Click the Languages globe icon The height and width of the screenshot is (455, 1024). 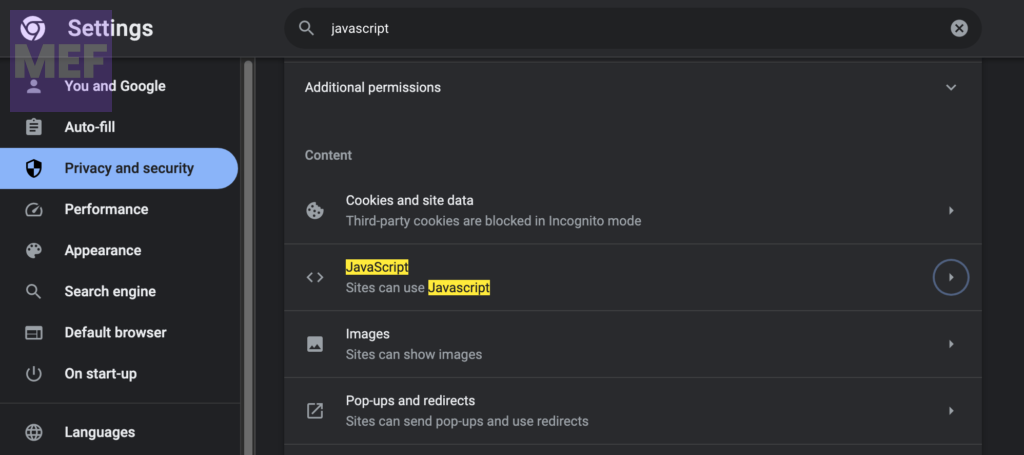tap(34, 432)
